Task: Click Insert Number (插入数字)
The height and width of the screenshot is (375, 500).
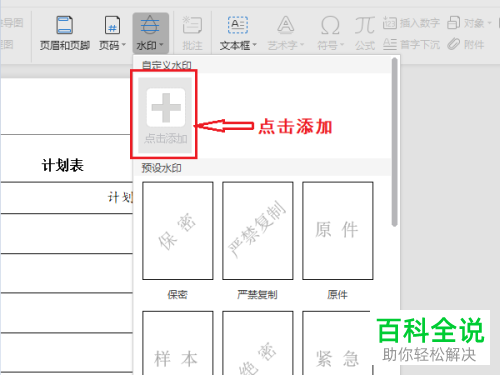Action: pyautogui.click(x=411, y=23)
